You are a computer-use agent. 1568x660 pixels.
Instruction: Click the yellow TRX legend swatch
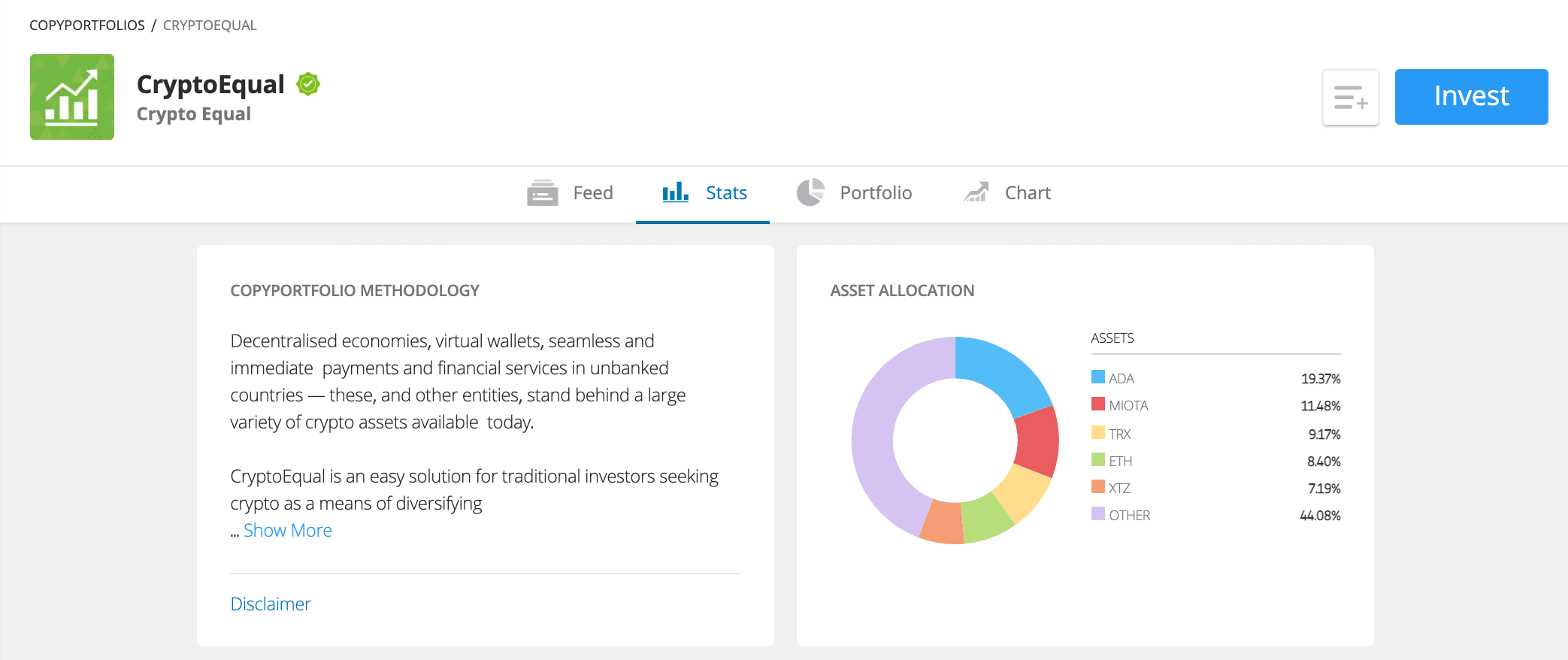1098,432
